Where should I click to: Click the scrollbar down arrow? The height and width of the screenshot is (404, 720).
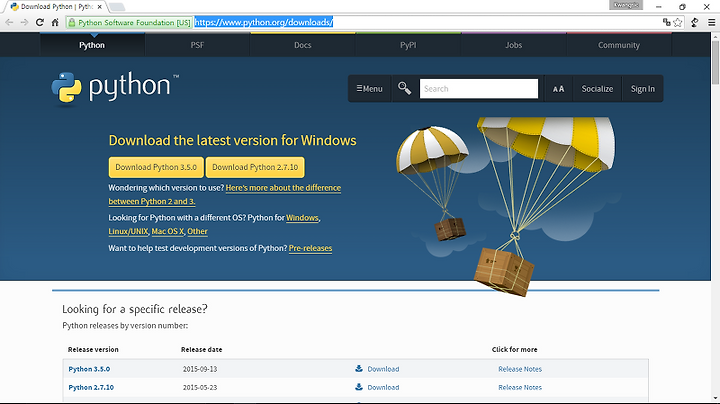click(x=715, y=398)
